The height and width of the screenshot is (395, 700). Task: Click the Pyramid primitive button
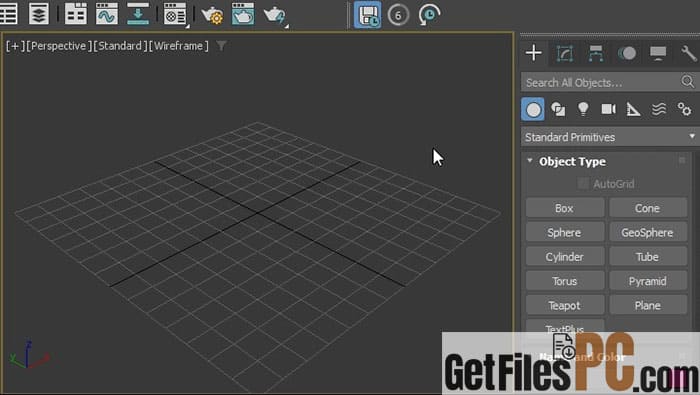click(x=648, y=281)
